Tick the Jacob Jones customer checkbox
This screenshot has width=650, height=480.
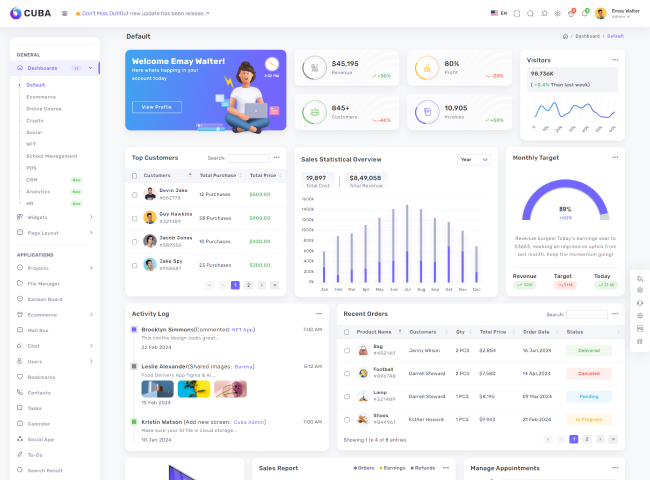135,241
